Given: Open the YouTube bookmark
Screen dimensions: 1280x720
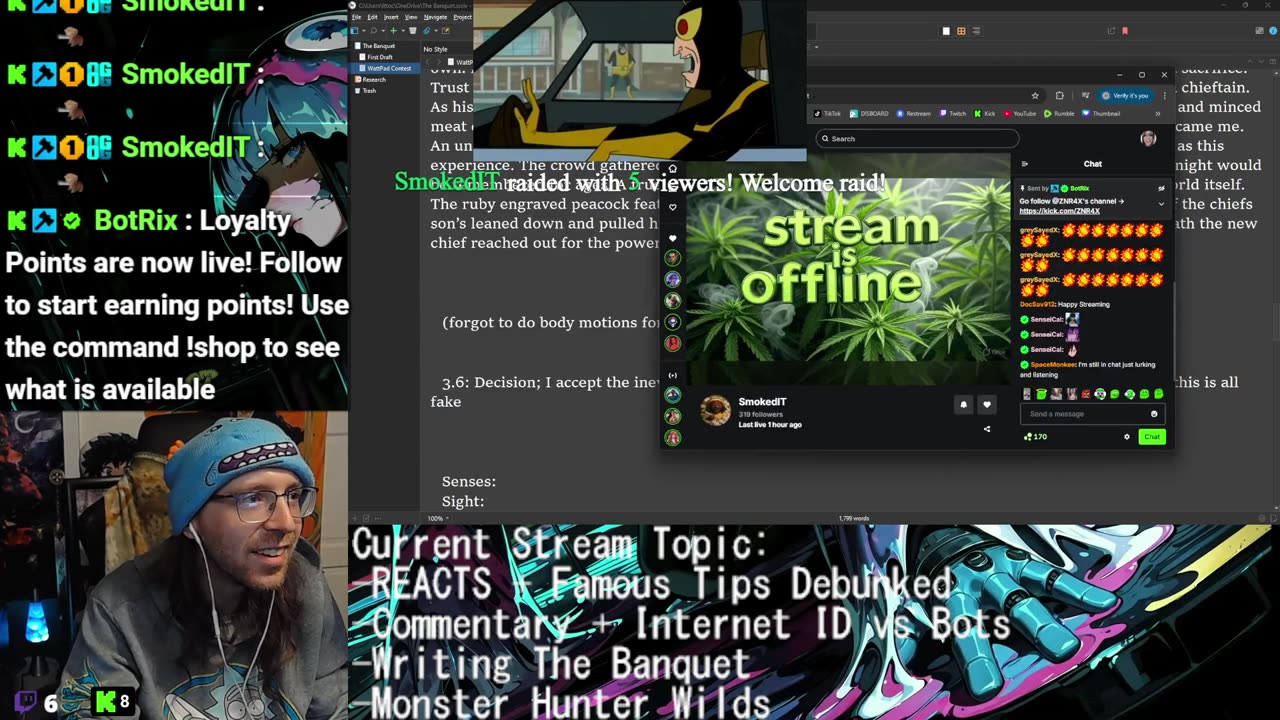Looking at the screenshot, I should (1020, 114).
